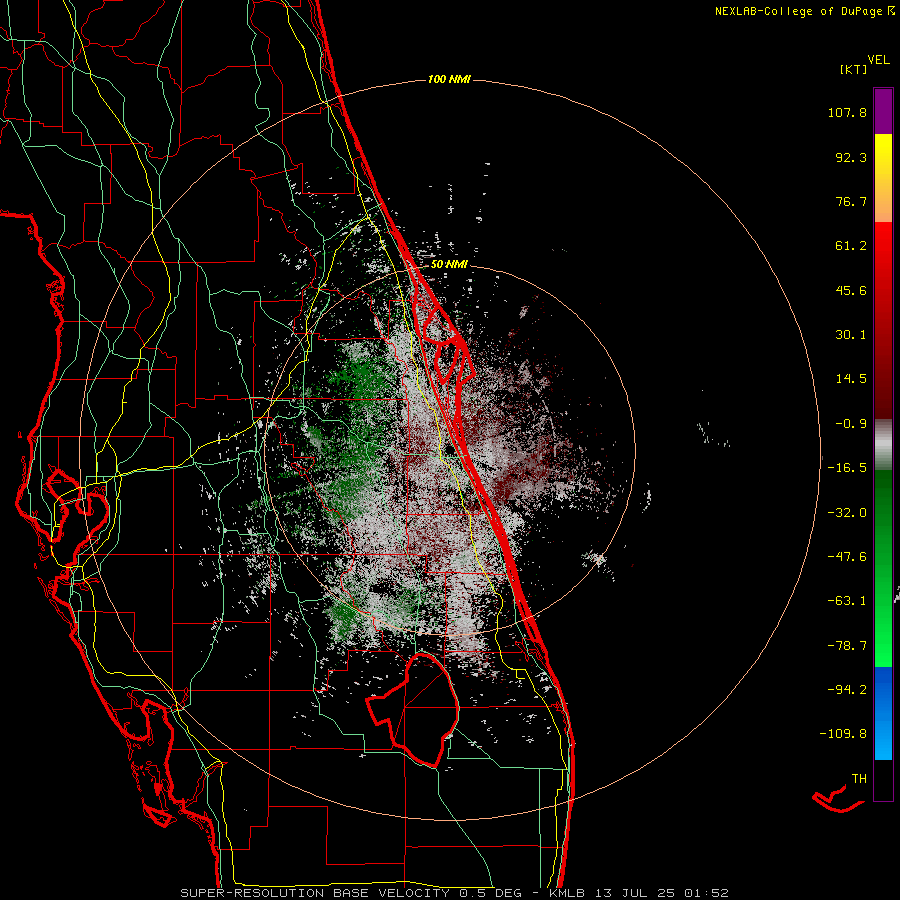Click the -0.9 velocity scale value
The image size is (900, 900).
tap(851, 424)
